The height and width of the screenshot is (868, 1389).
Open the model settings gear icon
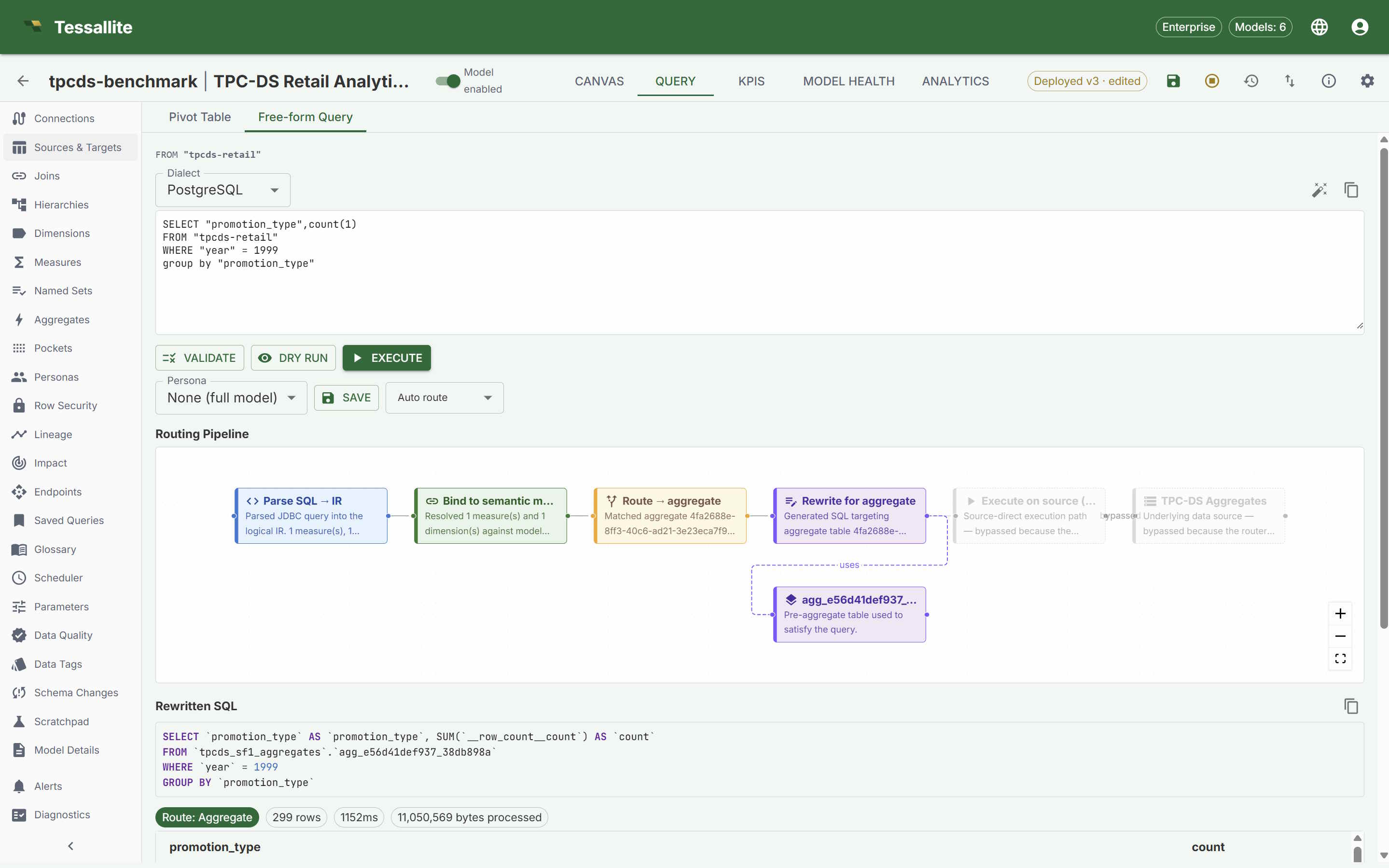point(1367,81)
